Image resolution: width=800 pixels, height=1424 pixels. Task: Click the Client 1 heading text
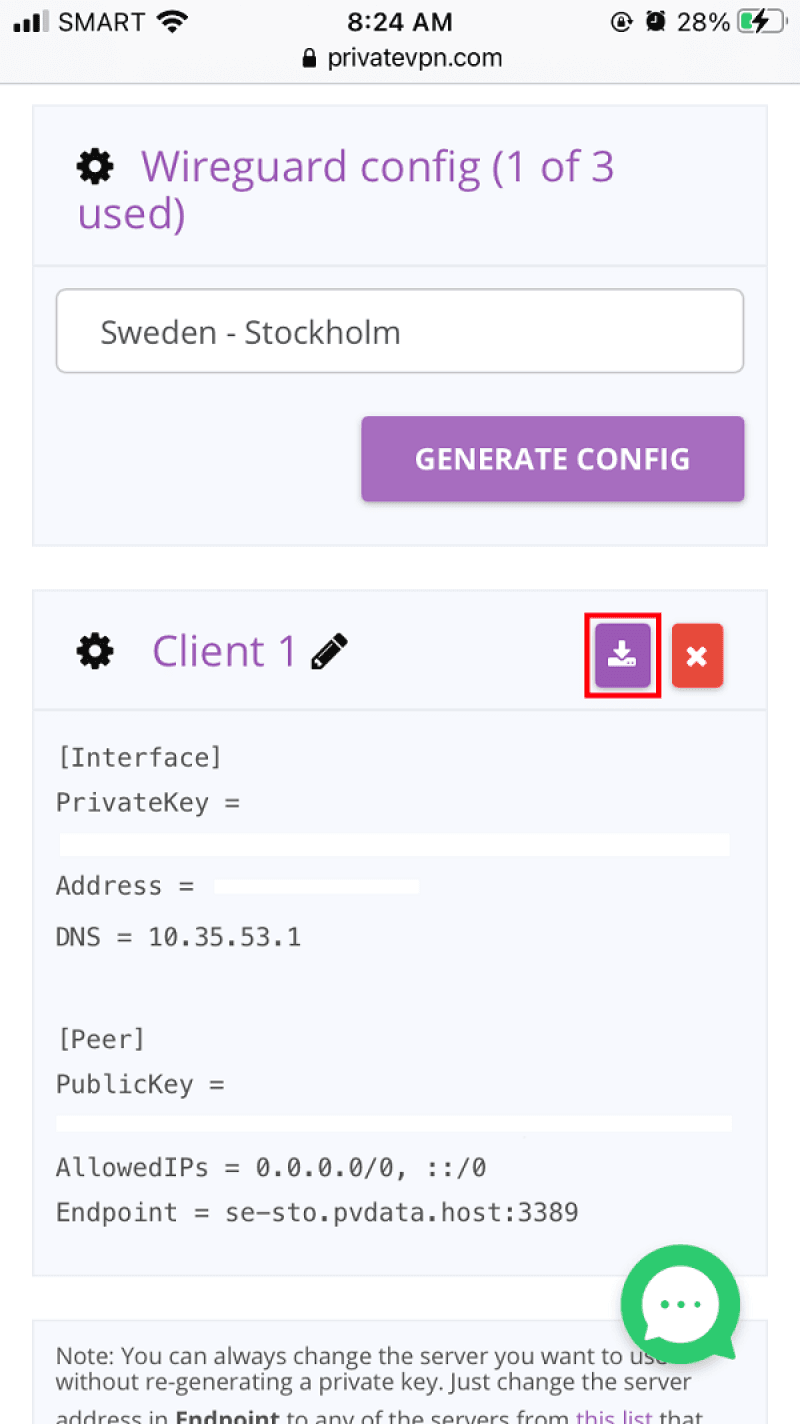click(224, 651)
